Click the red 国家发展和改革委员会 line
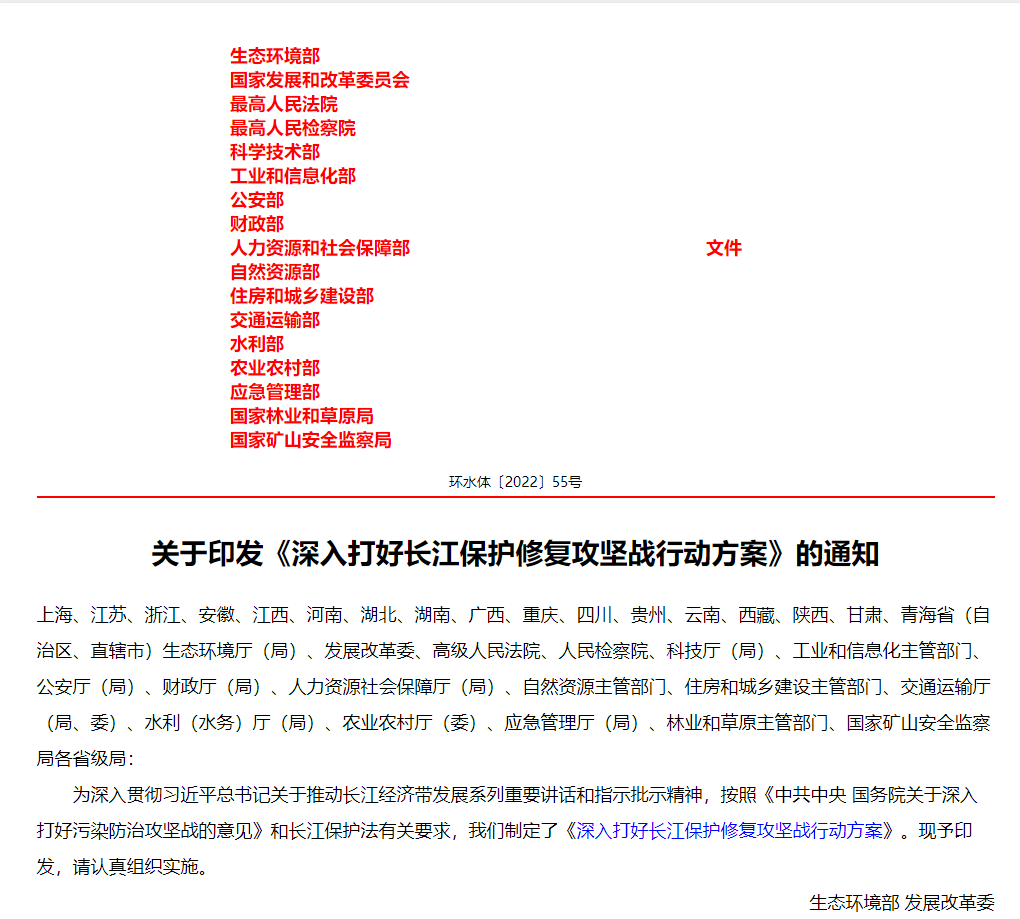 [x=319, y=80]
